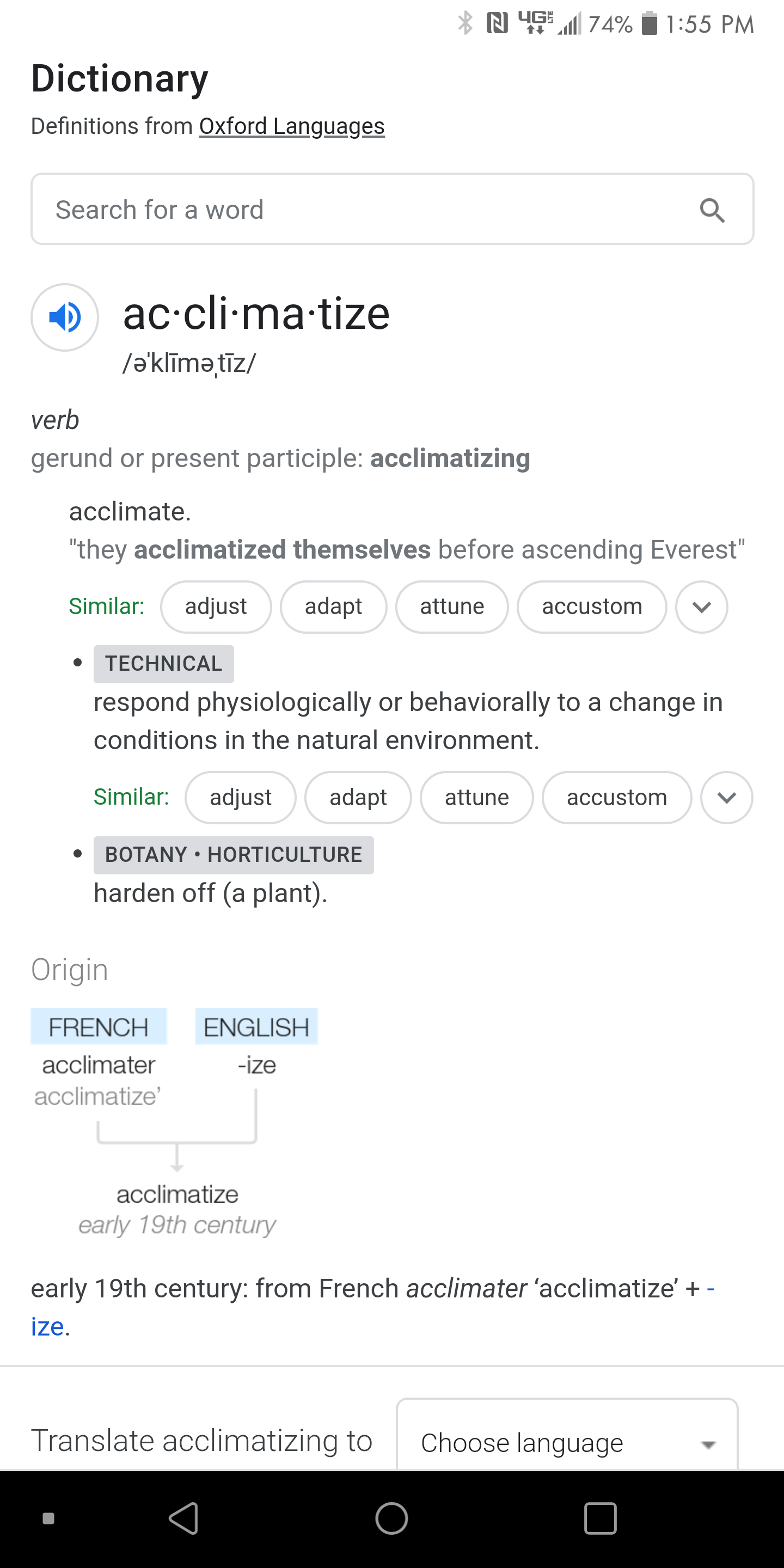Open recent apps with square button
This screenshot has height=1568, width=784.
tap(600, 1518)
